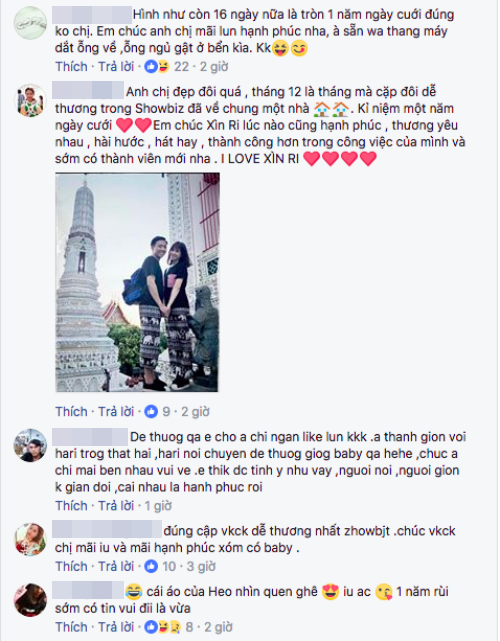The image size is (500, 641).
Task: Click Trả lời under 'De thuong qa' comment
Action: [116, 506]
